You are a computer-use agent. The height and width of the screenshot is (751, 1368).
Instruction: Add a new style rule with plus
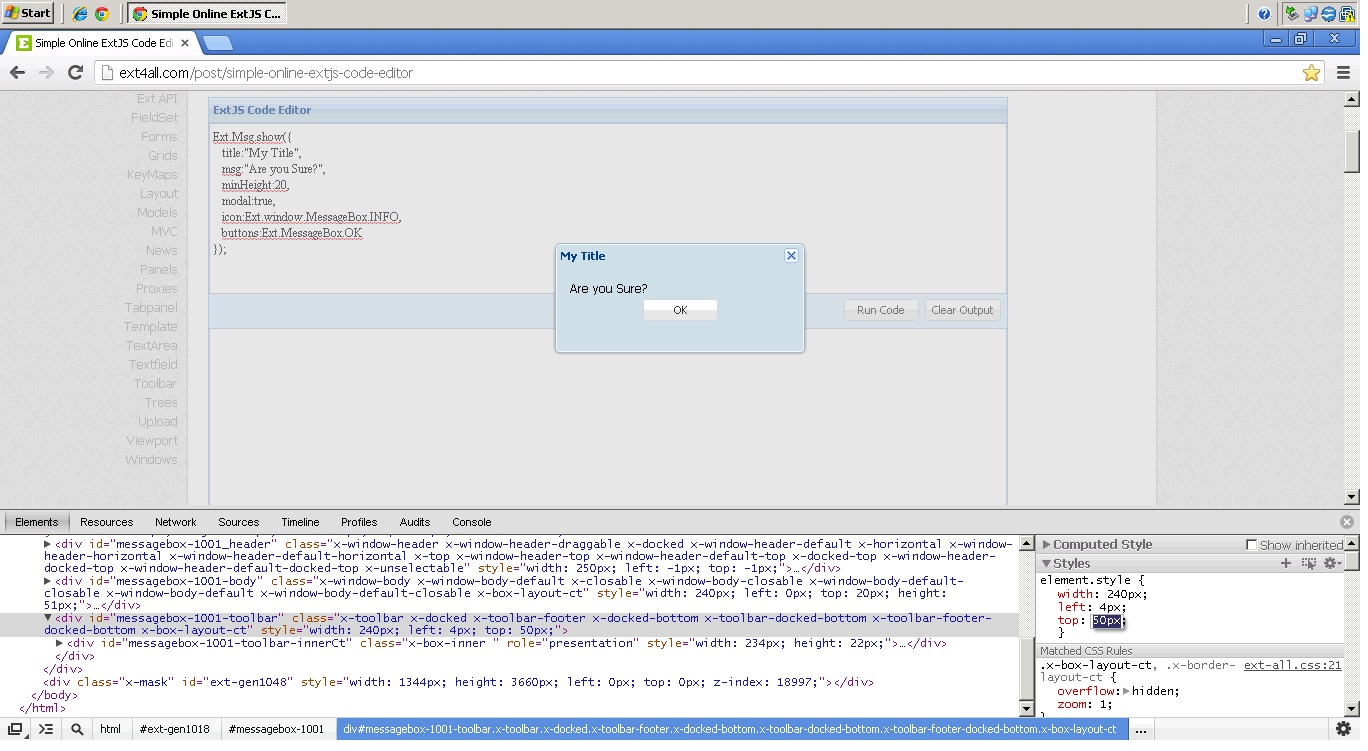[1286, 564]
